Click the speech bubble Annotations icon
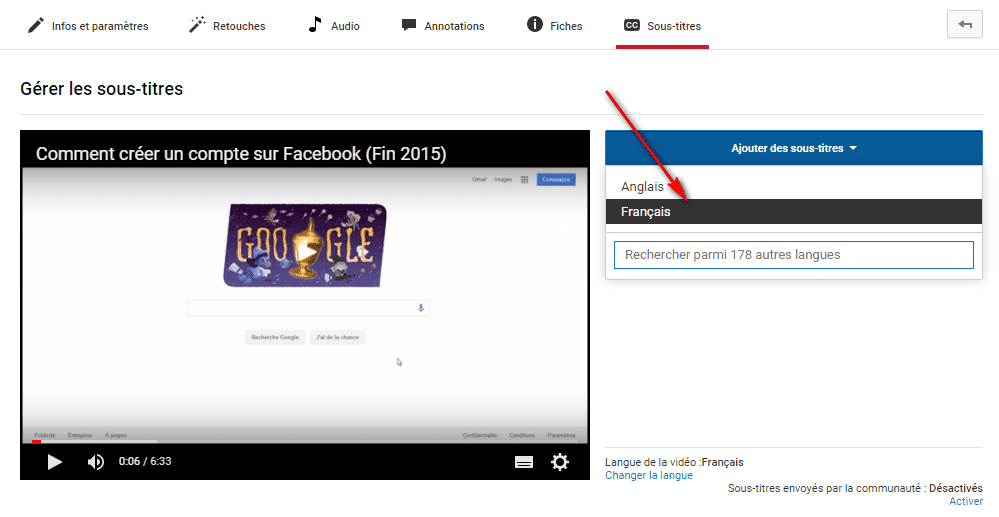 [x=409, y=25]
